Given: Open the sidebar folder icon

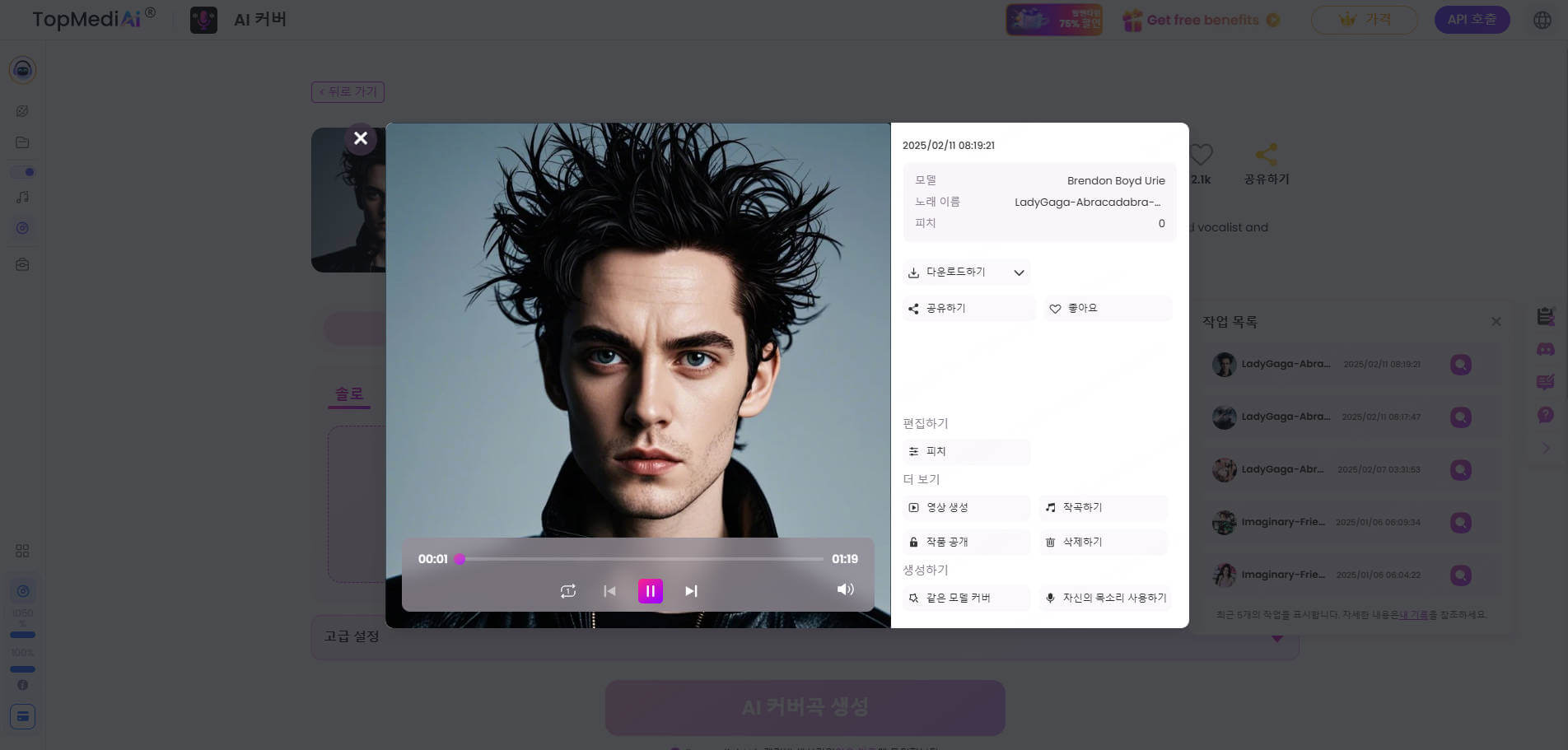Looking at the screenshot, I should pyautogui.click(x=22, y=142).
